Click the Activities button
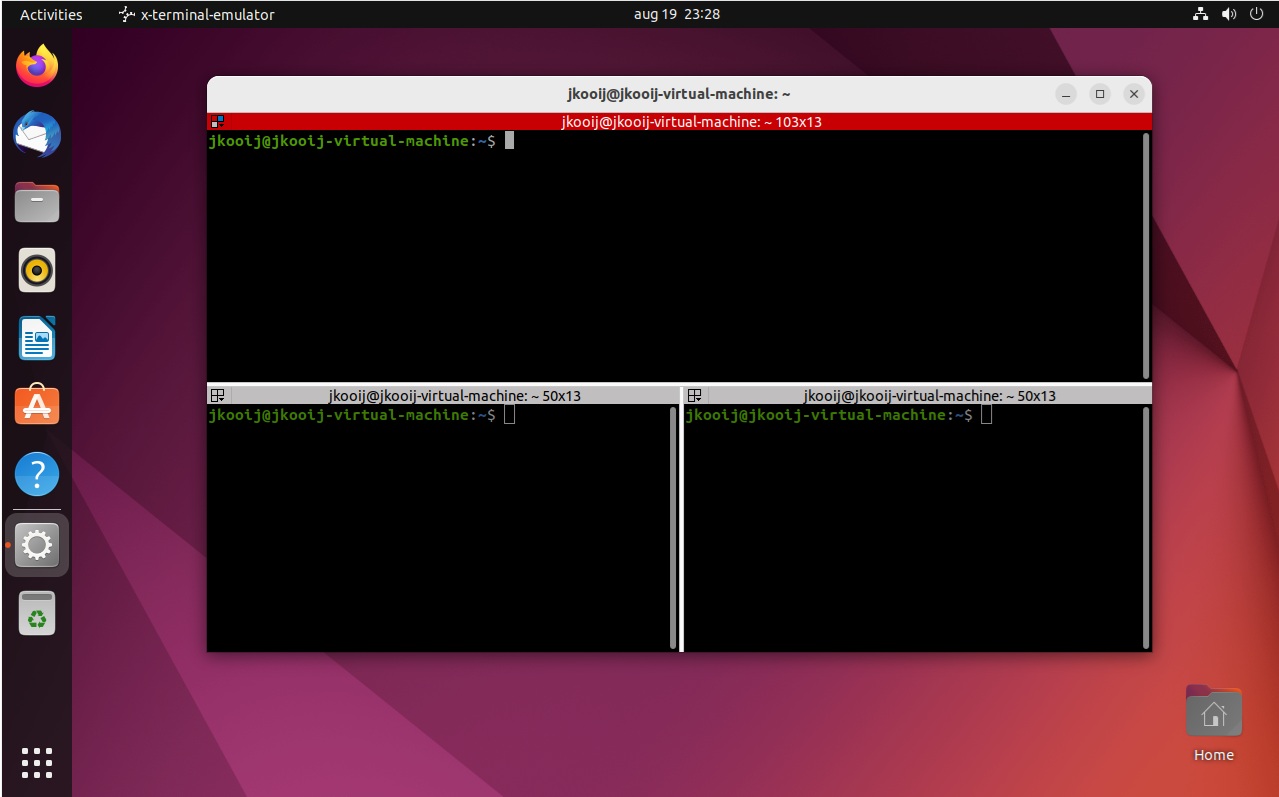Screen dimensions: 1279x797 click(x=51, y=15)
